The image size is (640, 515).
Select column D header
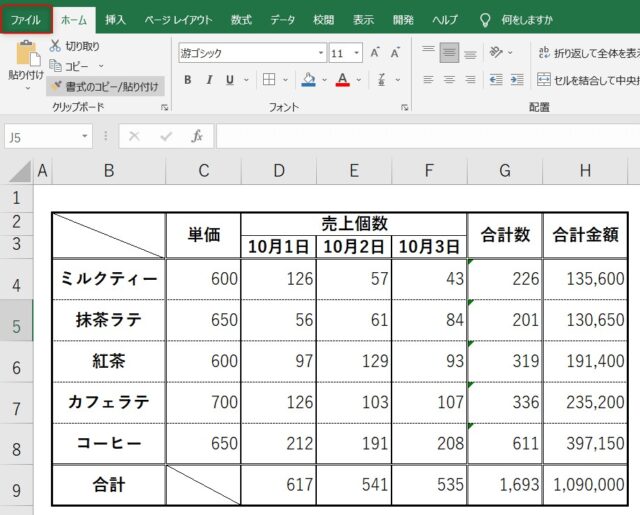[279, 171]
